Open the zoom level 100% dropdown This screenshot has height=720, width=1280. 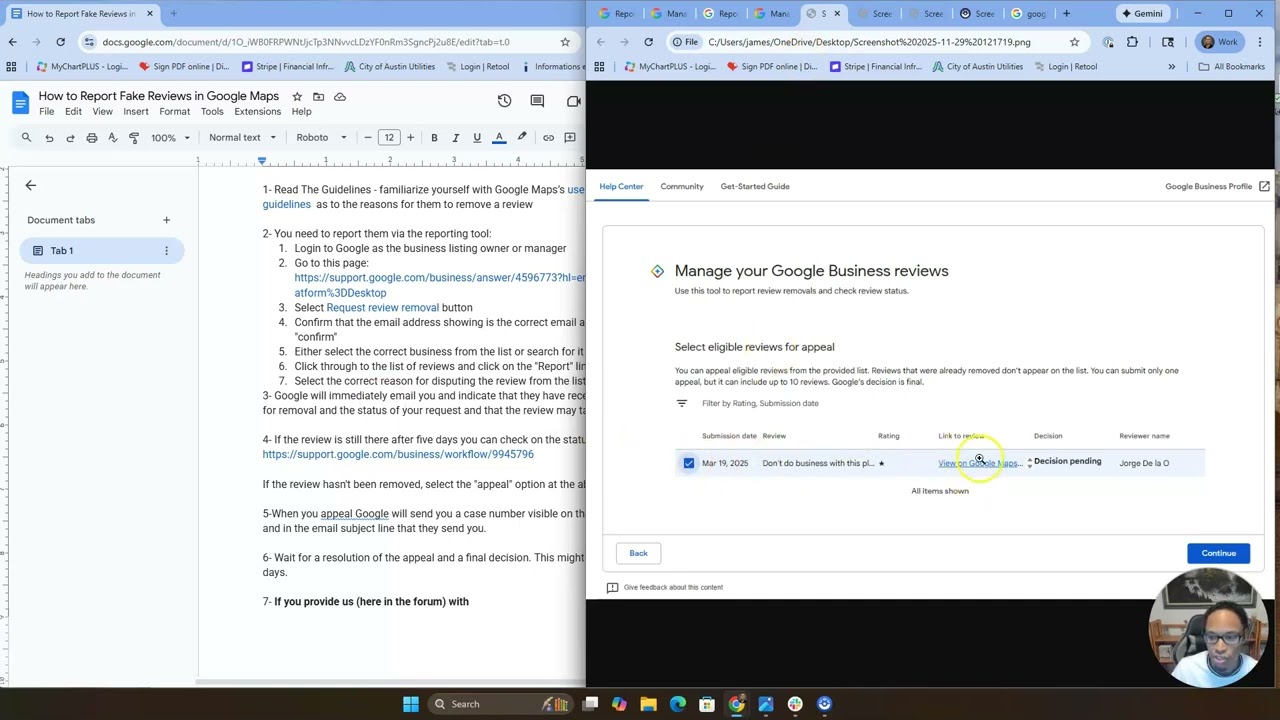click(x=169, y=138)
